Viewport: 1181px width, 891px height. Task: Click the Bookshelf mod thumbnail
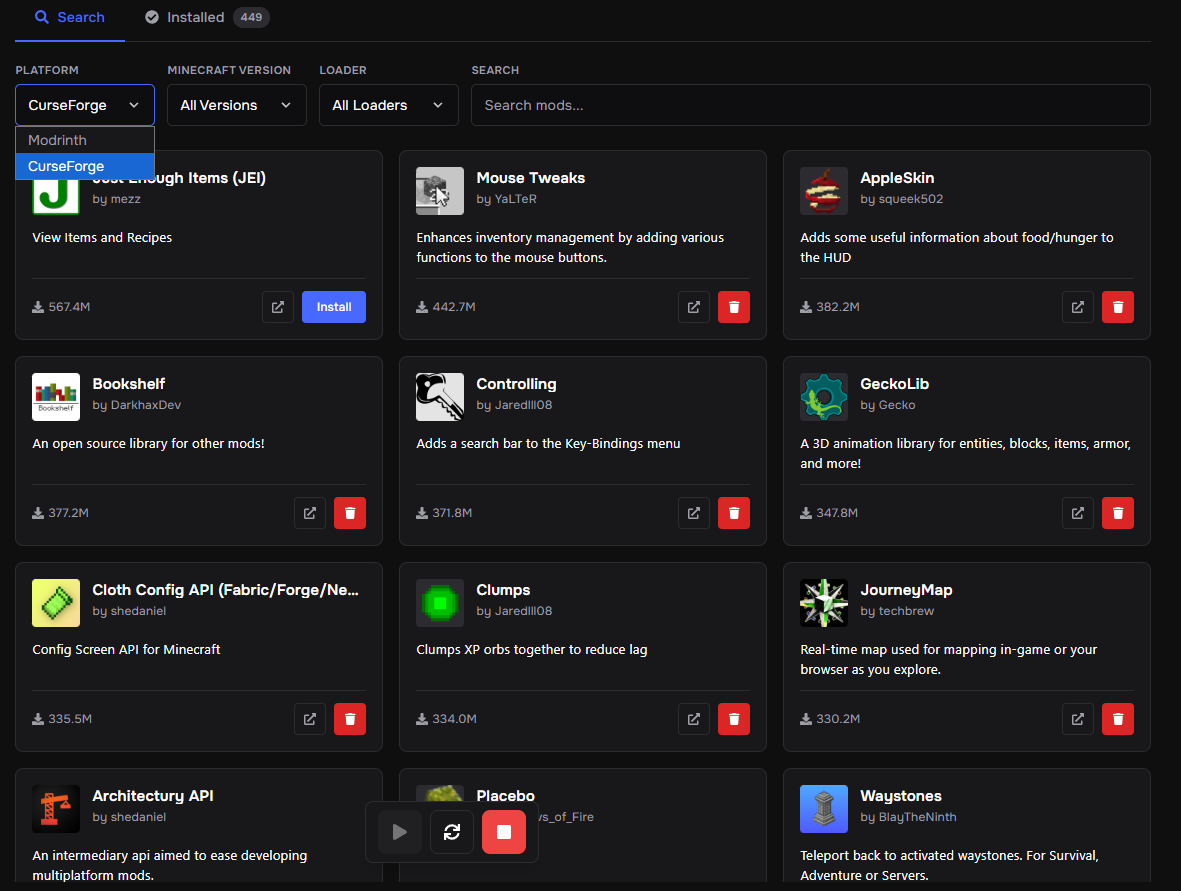pos(56,397)
